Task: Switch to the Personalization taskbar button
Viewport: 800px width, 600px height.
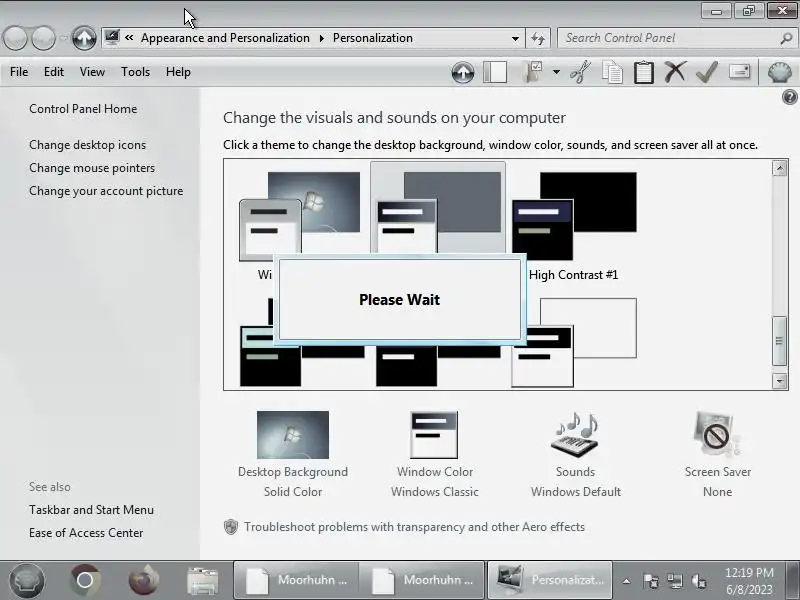Action: click(550, 580)
